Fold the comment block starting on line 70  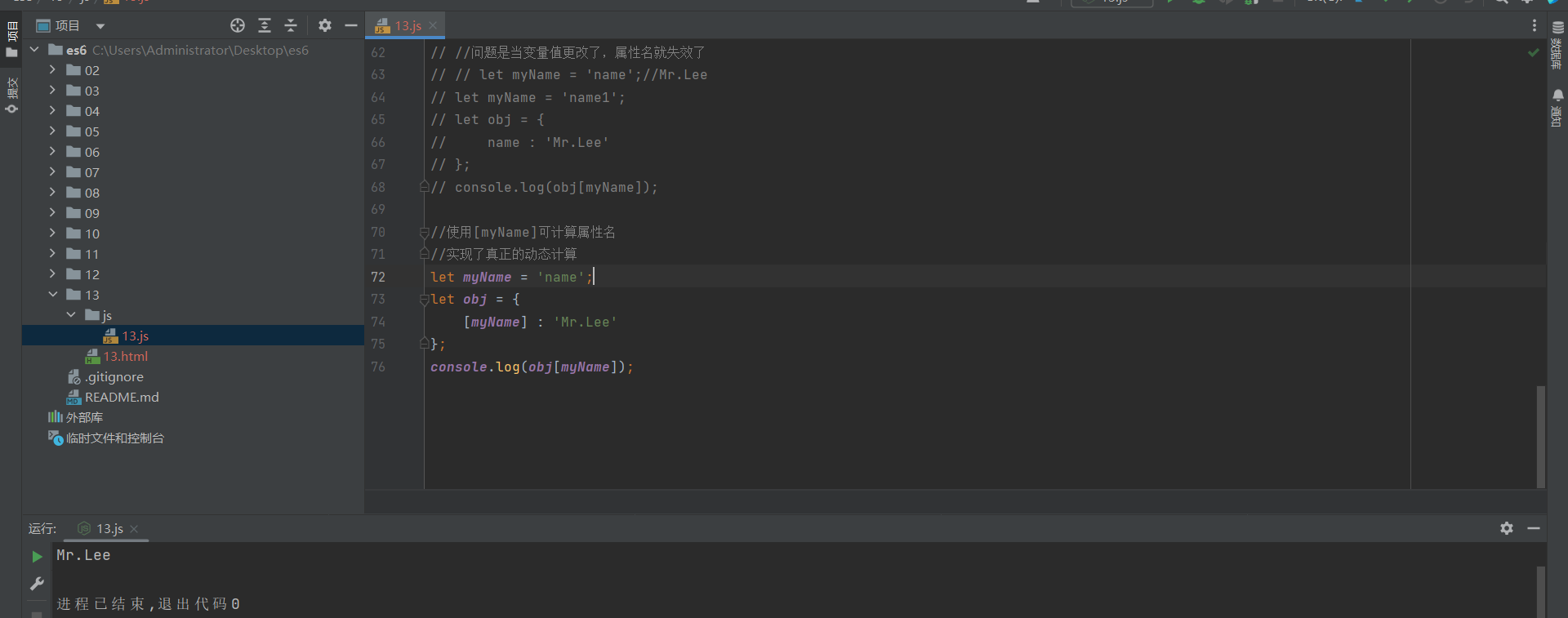click(x=424, y=232)
